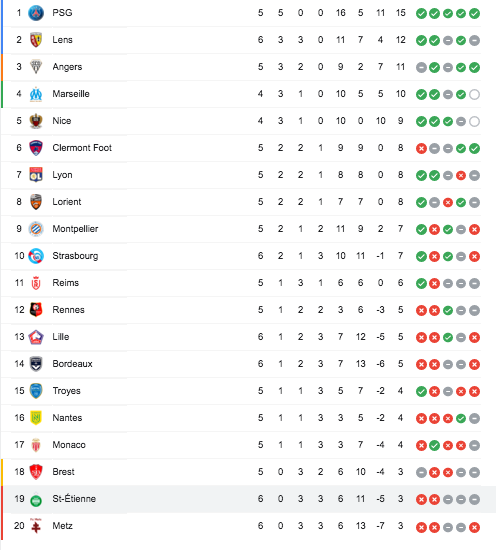Click the Strasbourg club logo
496x550 pixels.
36,256
